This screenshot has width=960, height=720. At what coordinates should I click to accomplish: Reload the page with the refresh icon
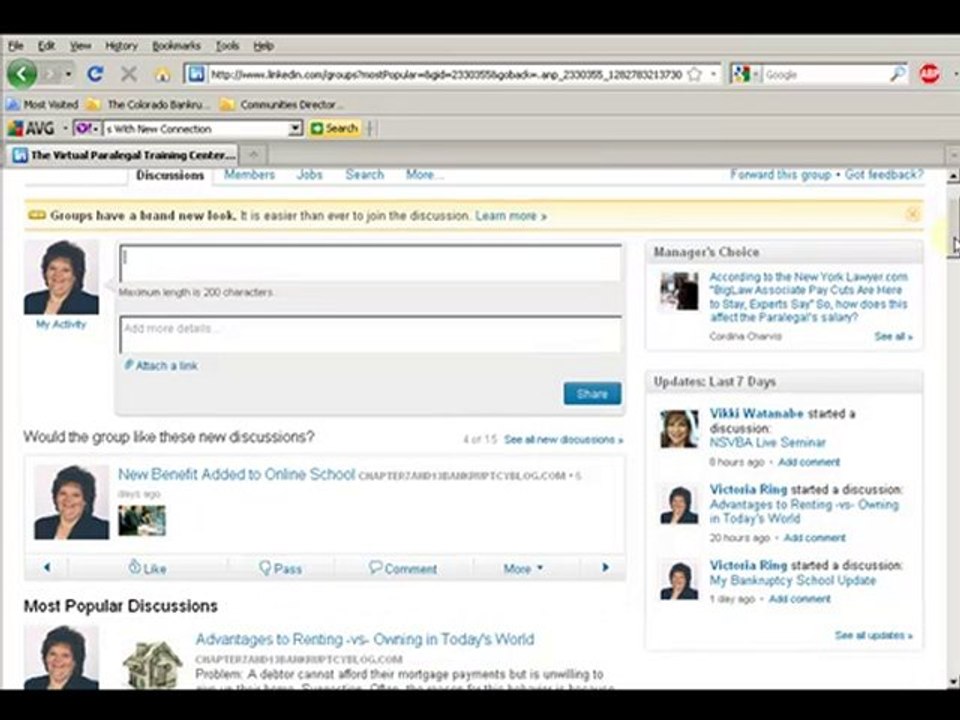coord(95,74)
